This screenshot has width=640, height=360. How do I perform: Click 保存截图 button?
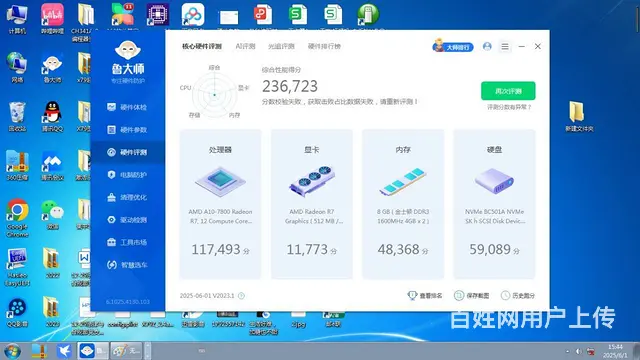pos(471,296)
